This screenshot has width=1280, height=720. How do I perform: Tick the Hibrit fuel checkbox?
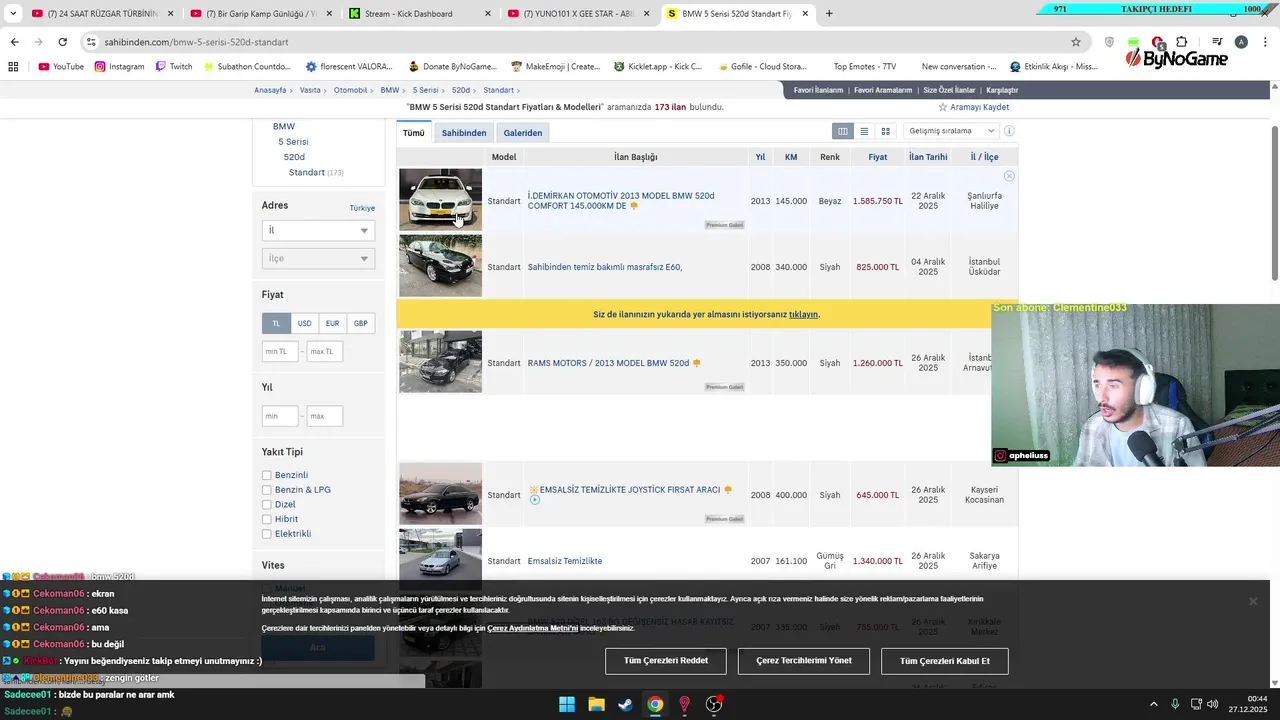point(267,519)
